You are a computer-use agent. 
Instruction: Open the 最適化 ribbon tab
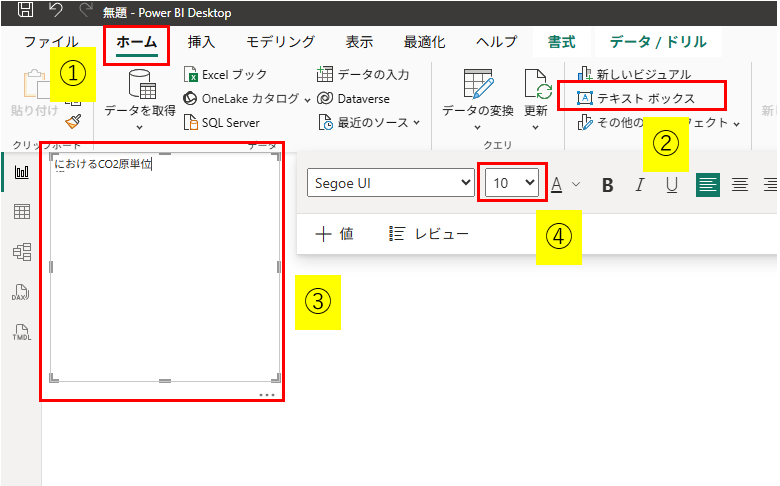tap(424, 42)
